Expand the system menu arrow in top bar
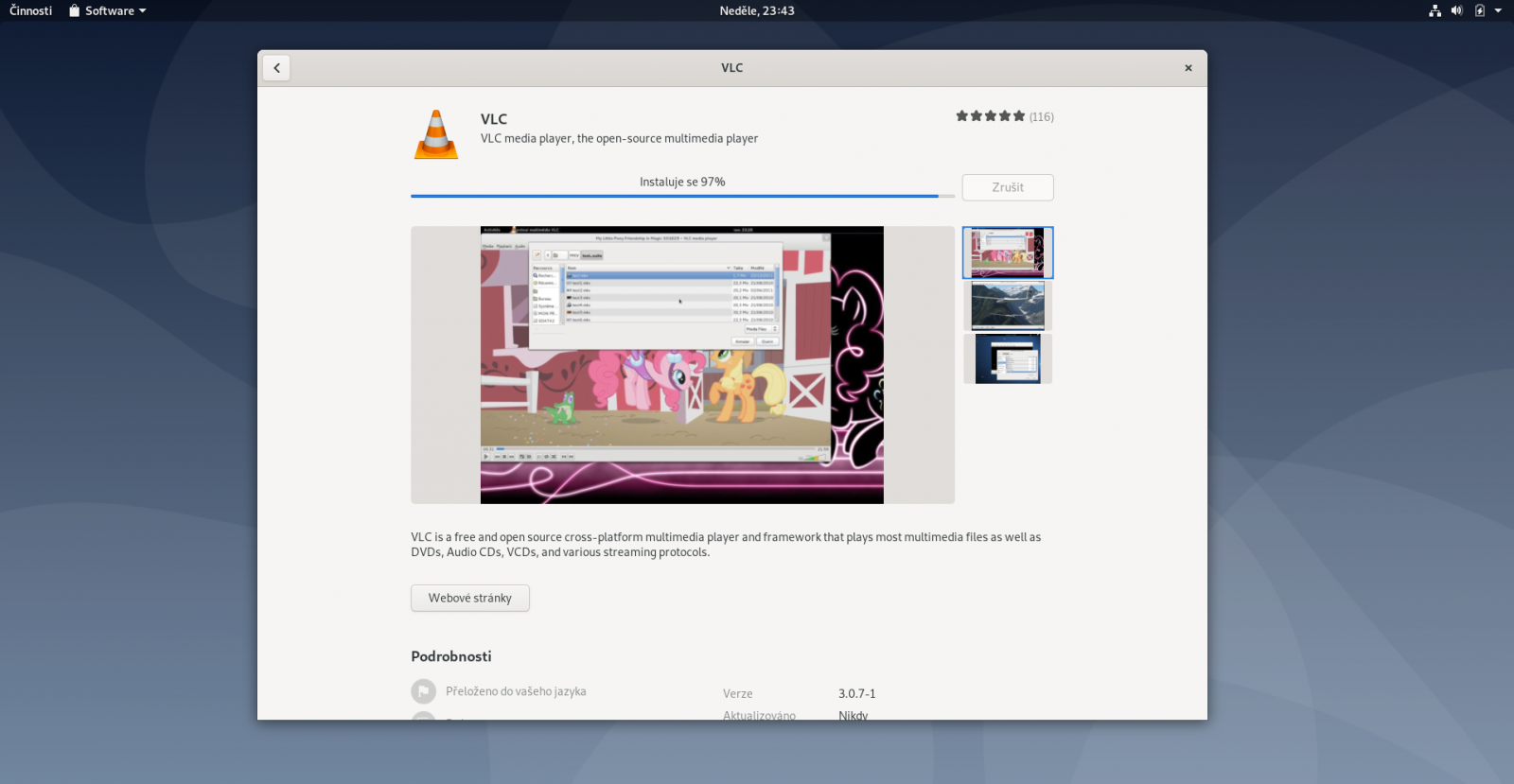Image resolution: width=1514 pixels, height=784 pixels. [1498, 10]
